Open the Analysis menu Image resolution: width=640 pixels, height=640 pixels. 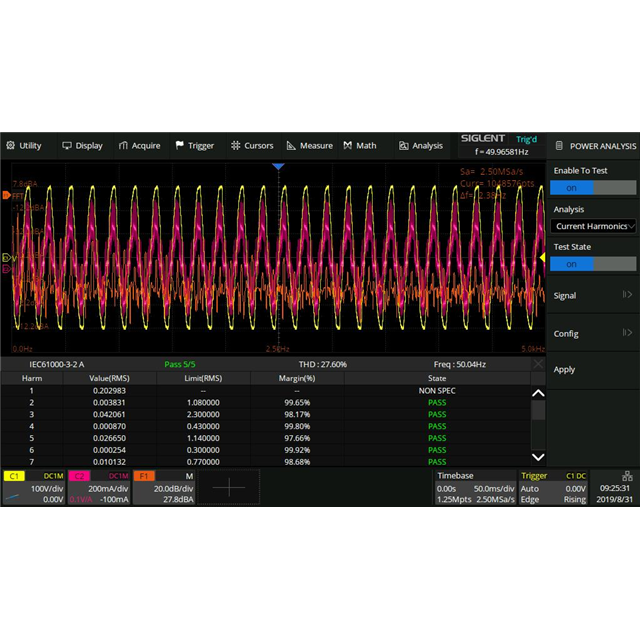(420, 145)
